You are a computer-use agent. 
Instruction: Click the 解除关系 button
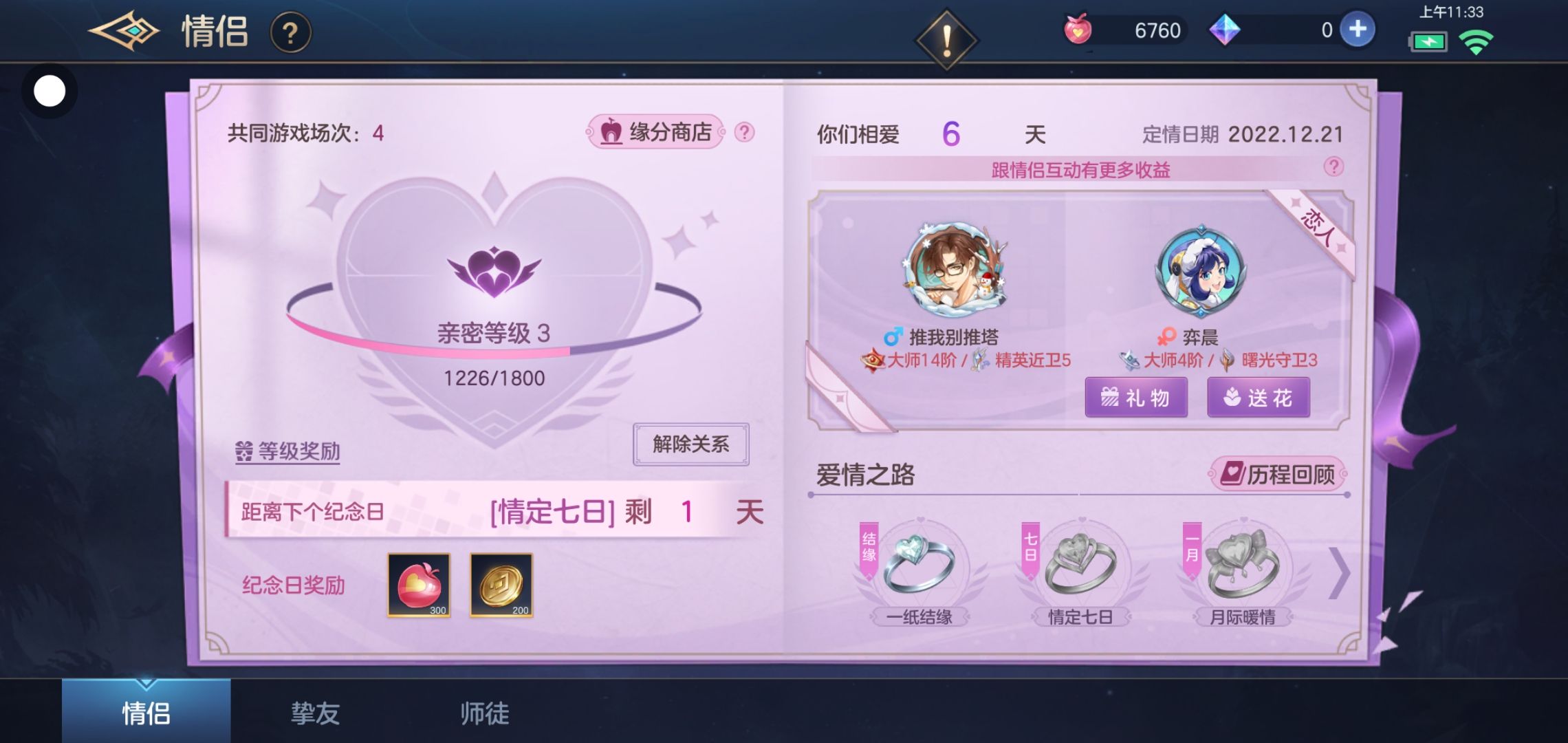(690, 444)
